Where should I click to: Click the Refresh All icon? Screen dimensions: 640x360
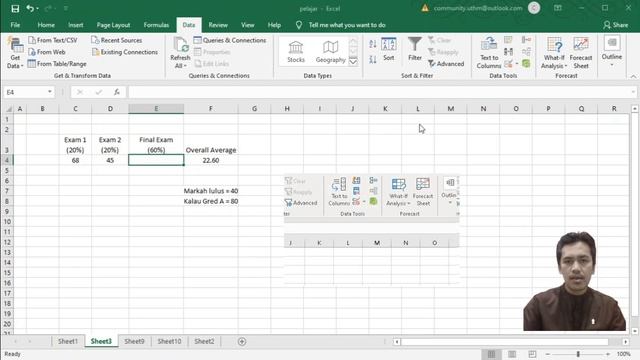(x=180, y=45)
